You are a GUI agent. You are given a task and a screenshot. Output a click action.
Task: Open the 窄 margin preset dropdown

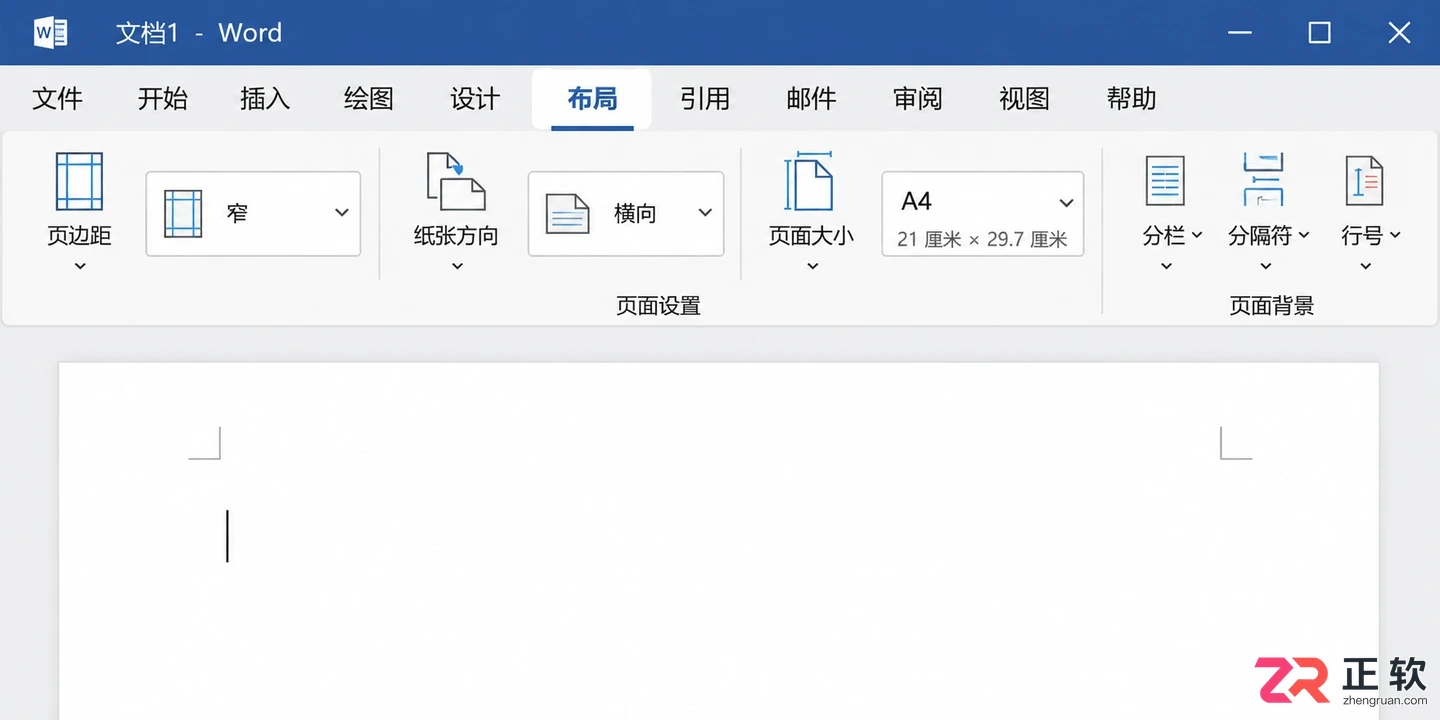pos(253,213)
